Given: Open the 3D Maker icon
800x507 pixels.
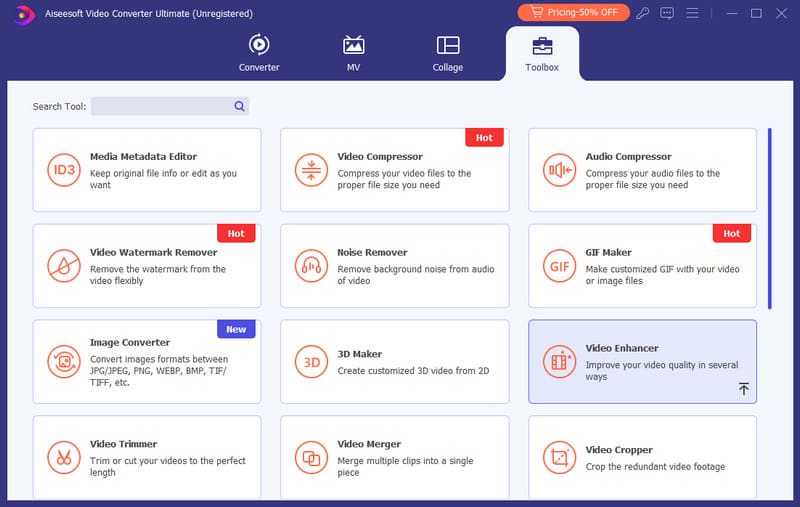Looking at the screenshot, I should [311, 362].
